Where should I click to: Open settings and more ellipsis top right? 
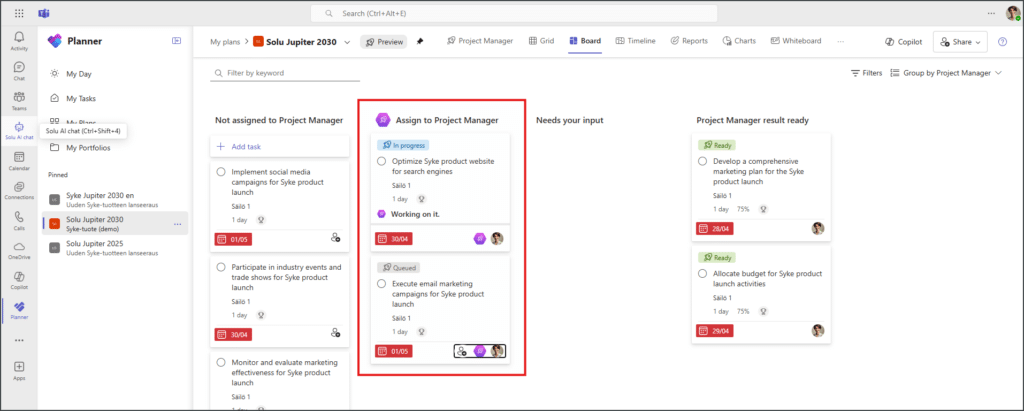tap(991, 13)
